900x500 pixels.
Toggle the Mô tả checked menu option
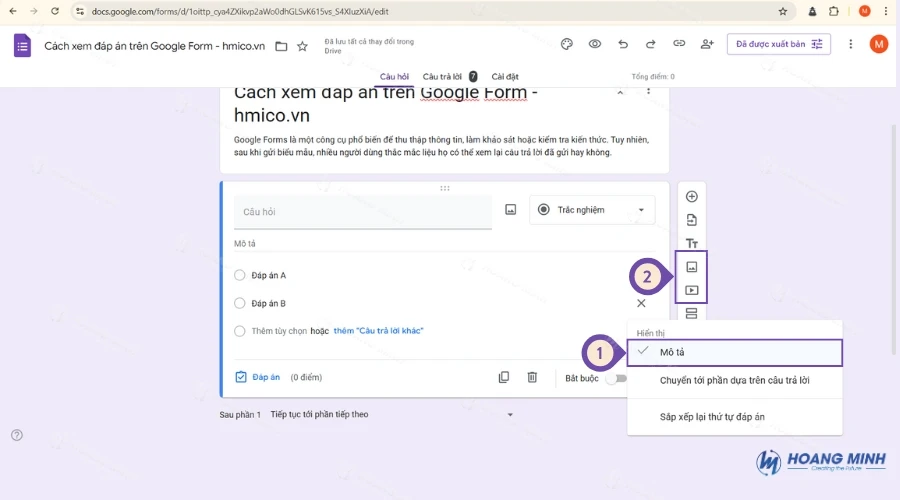point(735,352)
